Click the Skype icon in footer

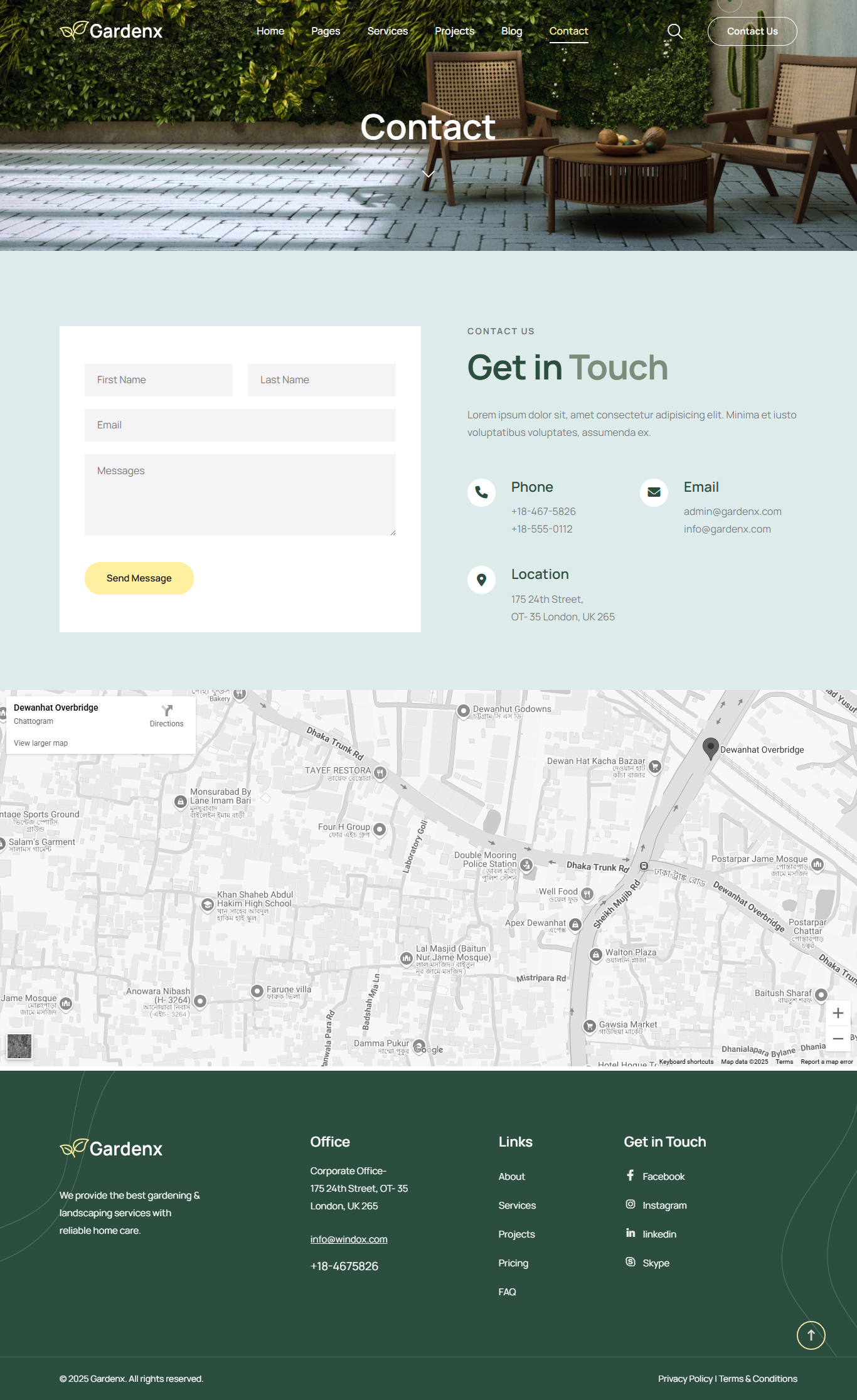631,1262
